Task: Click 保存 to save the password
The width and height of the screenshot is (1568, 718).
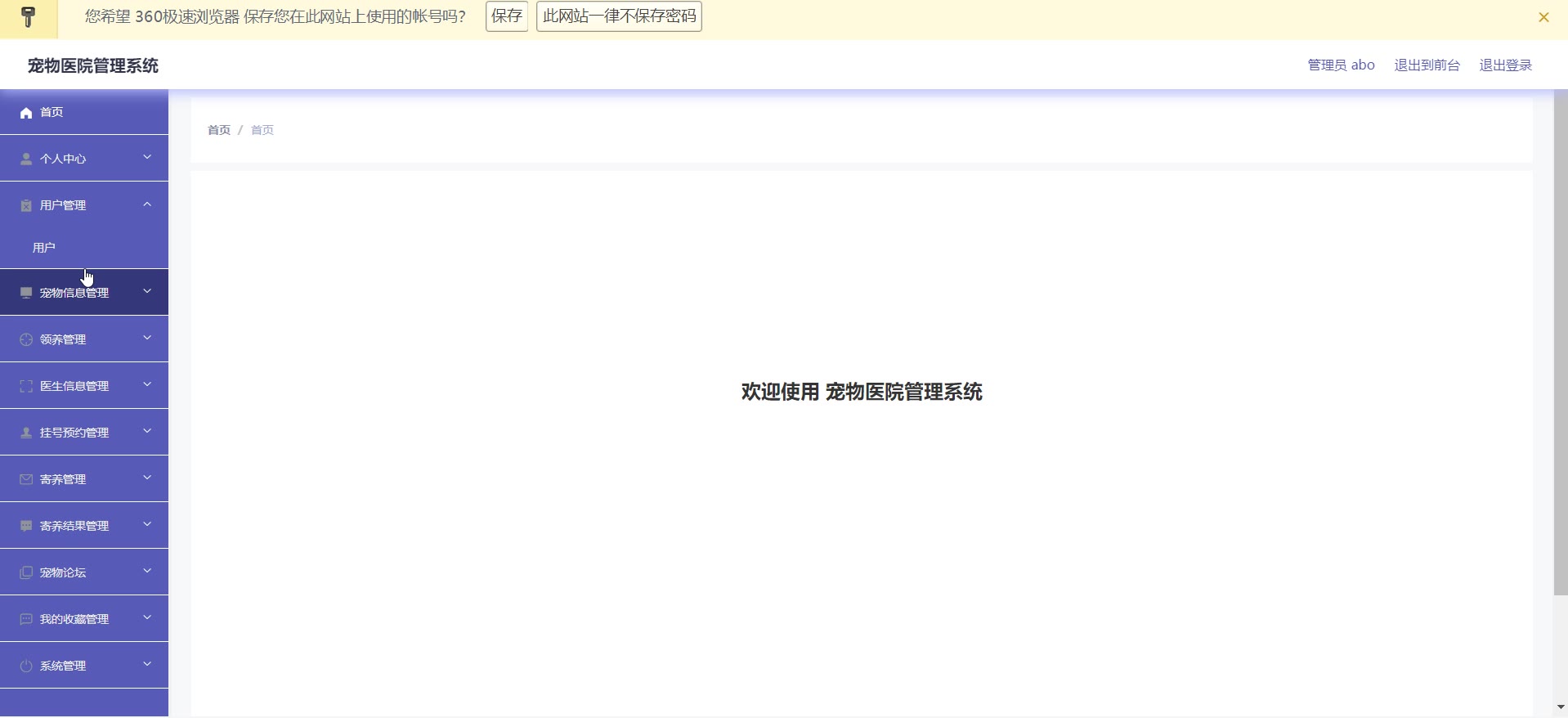Action: click(507, 16)
